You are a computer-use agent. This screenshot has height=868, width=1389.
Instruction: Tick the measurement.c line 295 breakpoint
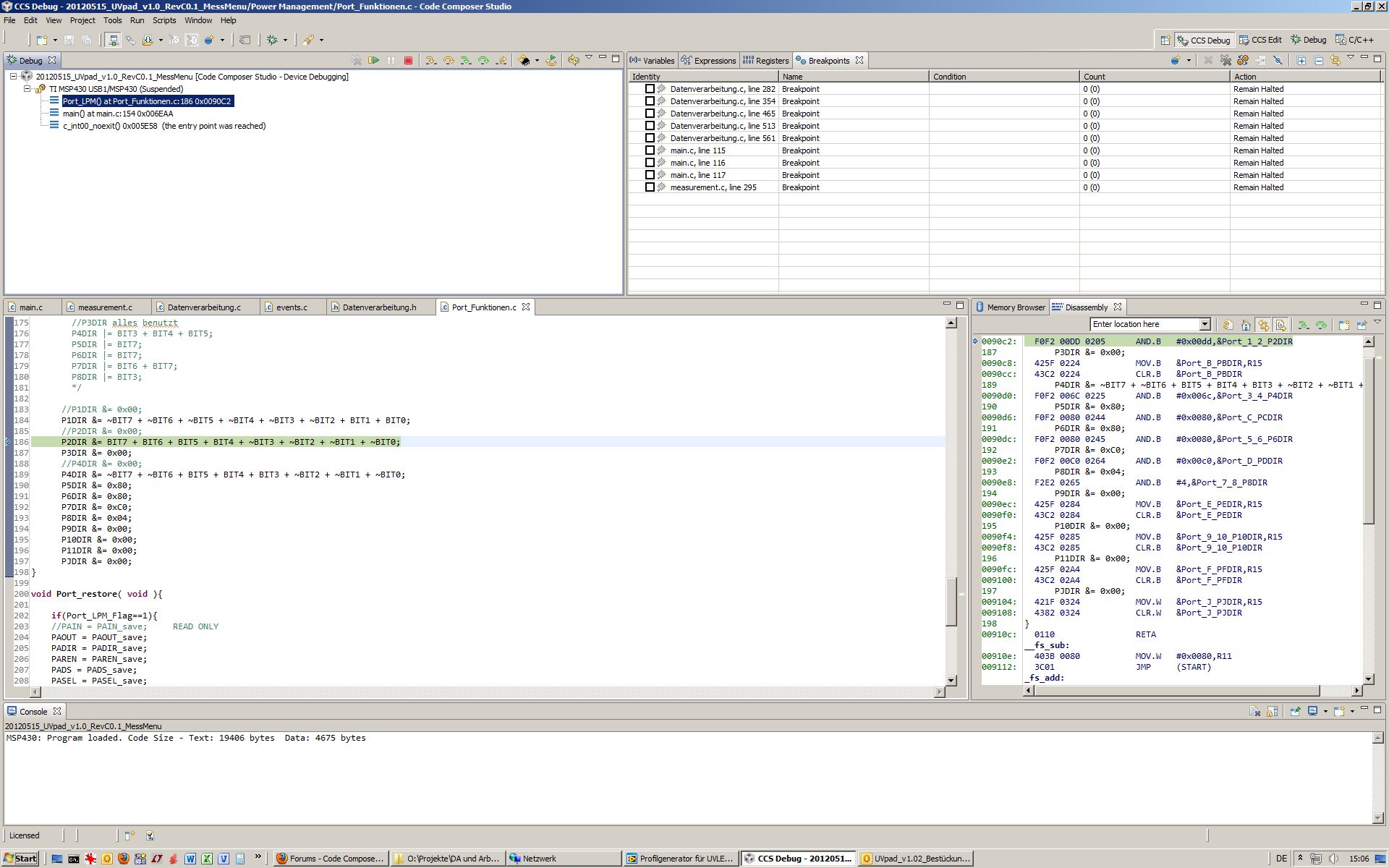[x=650, y=187]
